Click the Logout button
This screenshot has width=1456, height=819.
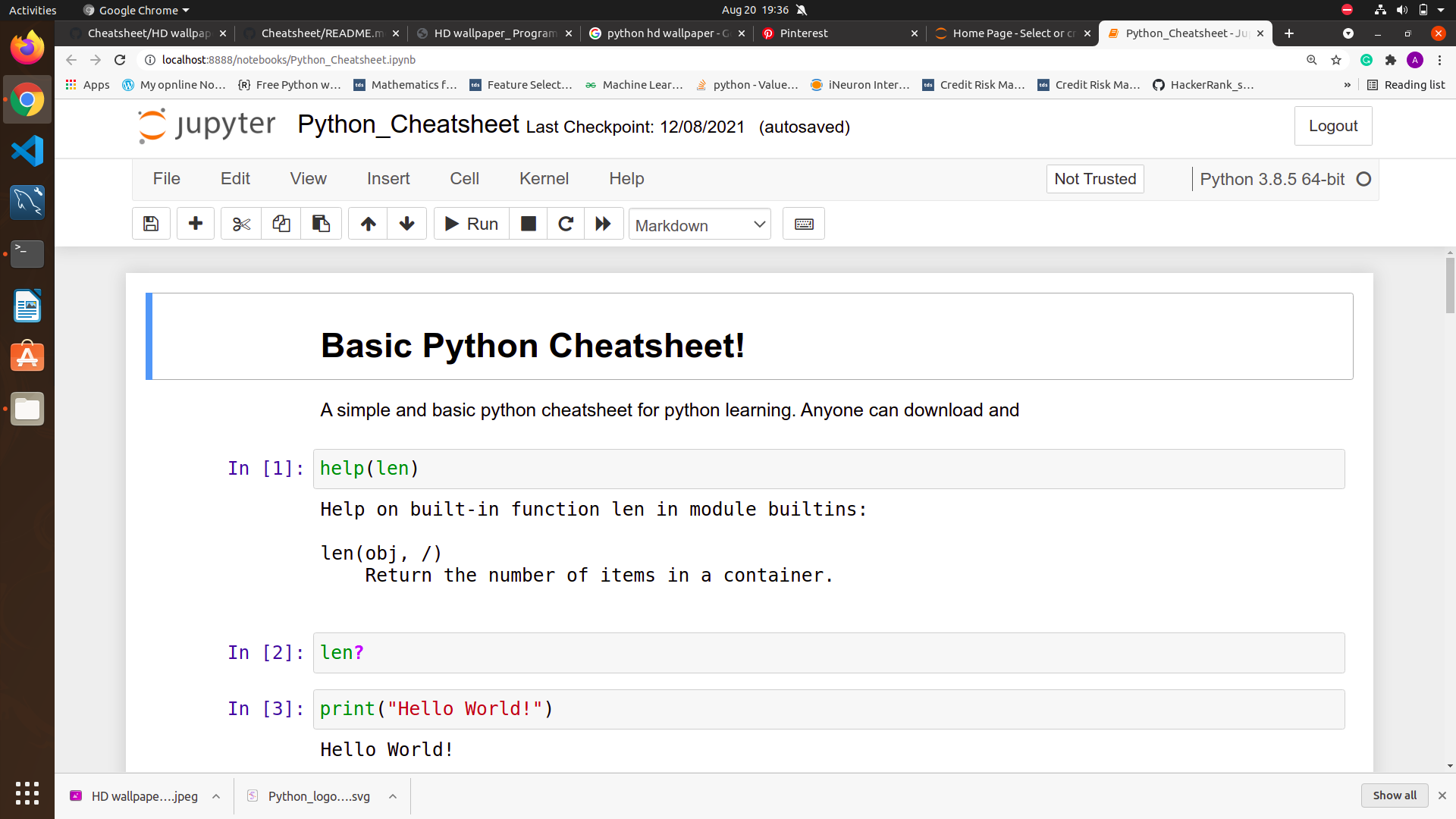(1332, 126)
